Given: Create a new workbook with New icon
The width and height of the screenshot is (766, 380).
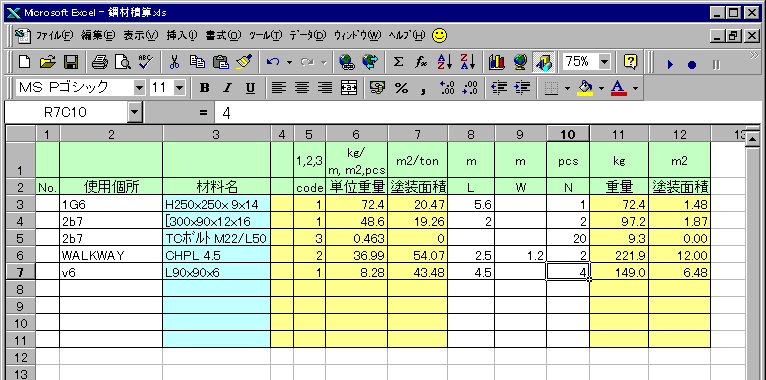Looking at the screenshot, I should 24,62.
